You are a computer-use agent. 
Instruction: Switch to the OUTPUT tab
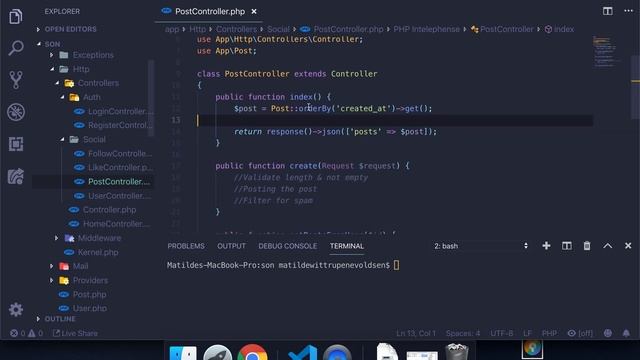[231, 246]
